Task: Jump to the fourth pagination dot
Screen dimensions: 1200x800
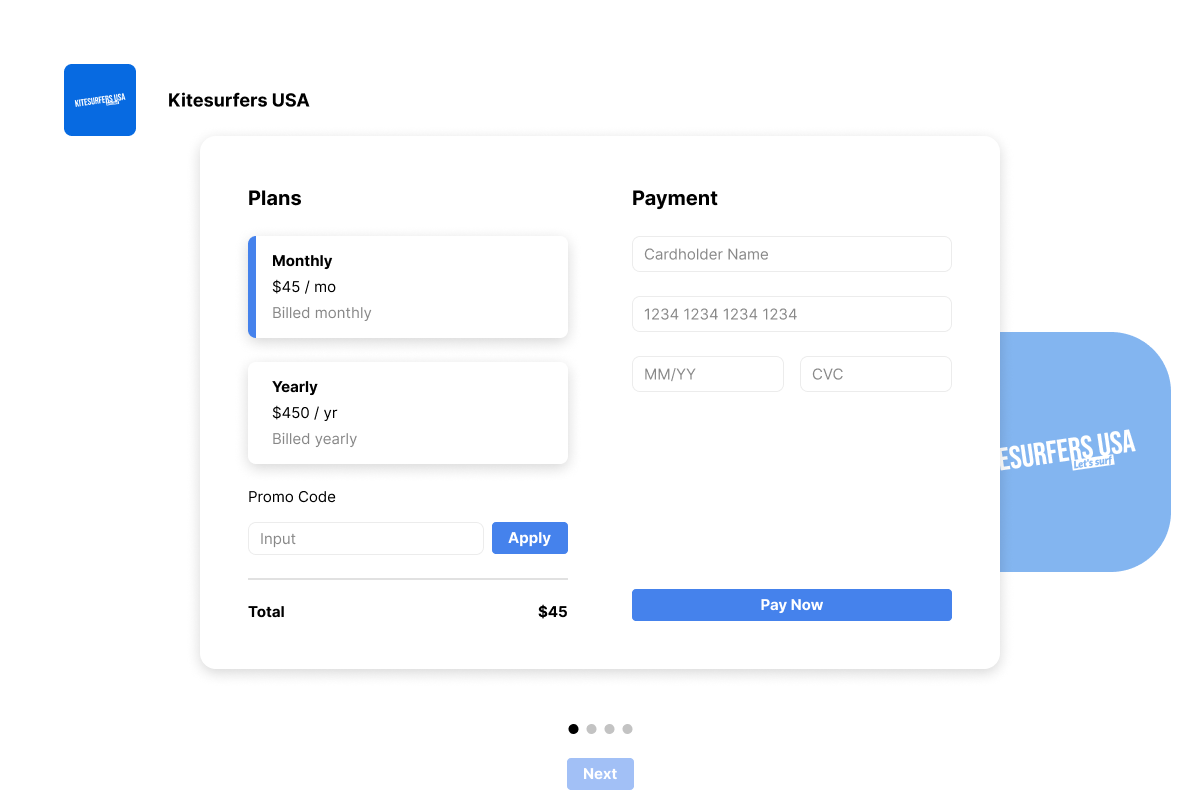Action: (x=627, y=729)
